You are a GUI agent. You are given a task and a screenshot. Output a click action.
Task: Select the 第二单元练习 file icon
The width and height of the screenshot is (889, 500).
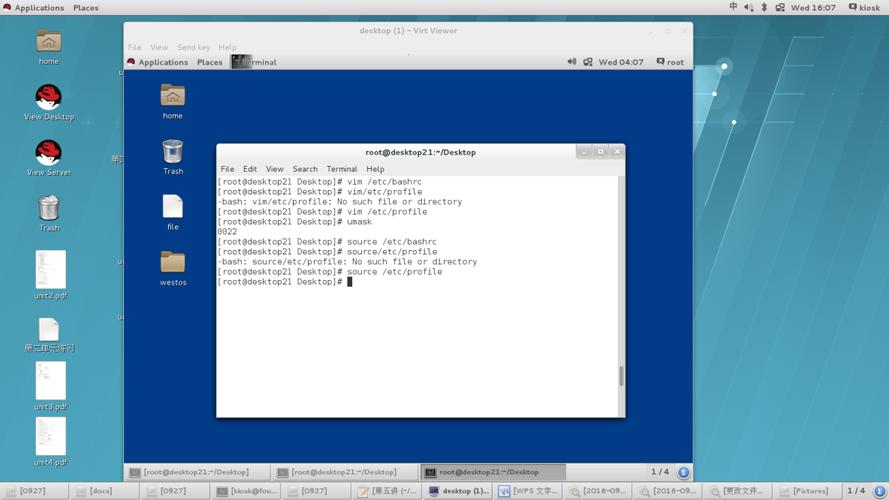tap(49, 334)
